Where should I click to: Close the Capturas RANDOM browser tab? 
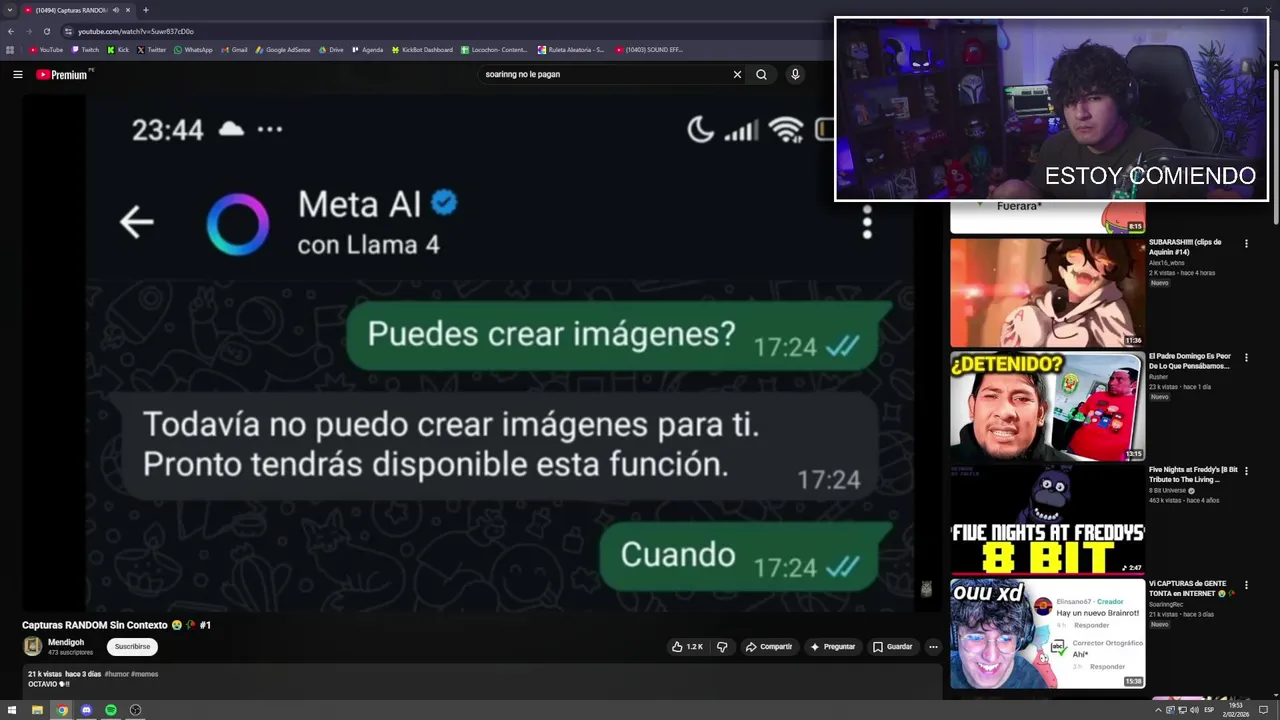pos(128,10)
